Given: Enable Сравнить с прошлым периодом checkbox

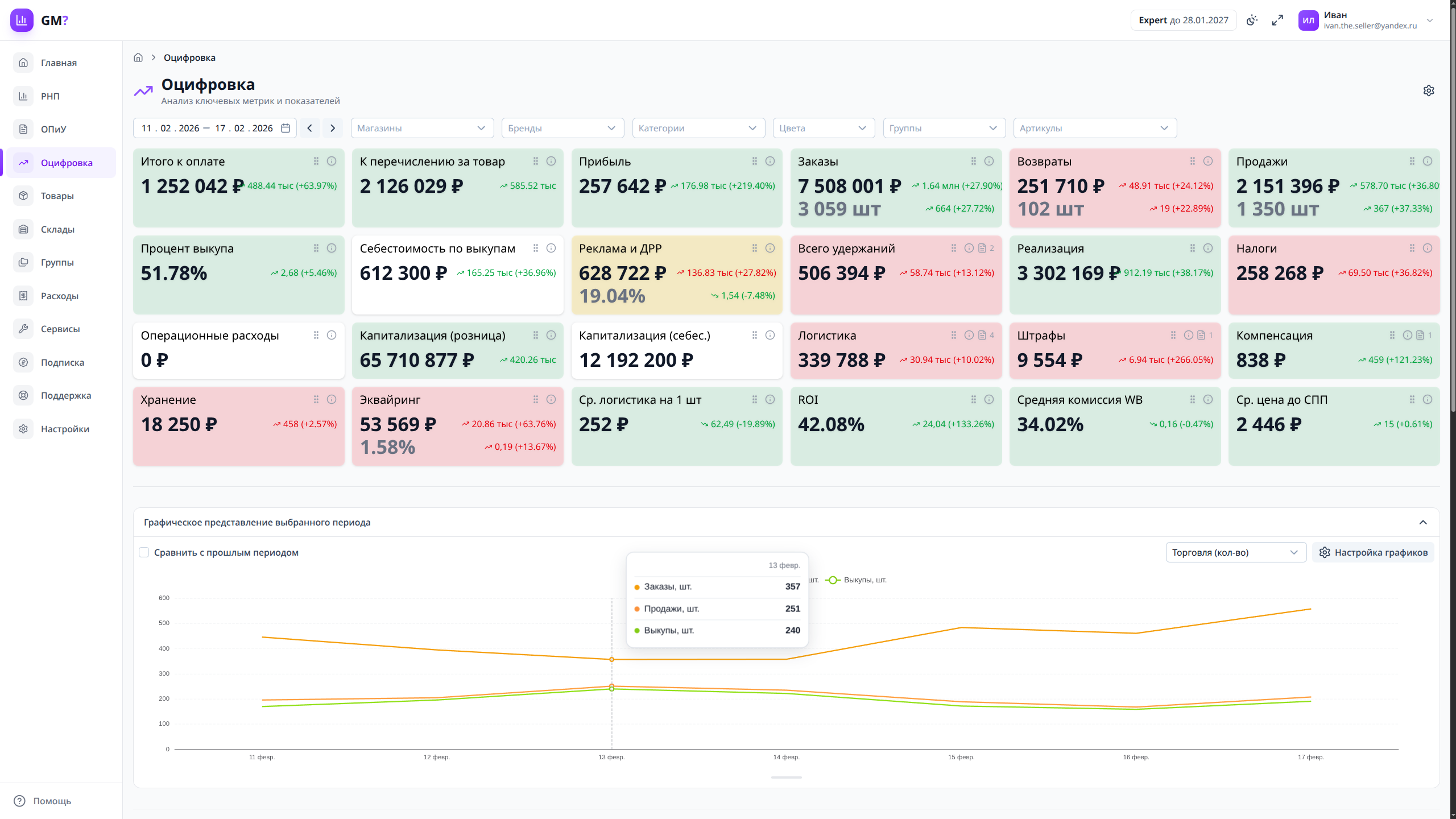Looking at the screenshot, I should tap(144, 552).
